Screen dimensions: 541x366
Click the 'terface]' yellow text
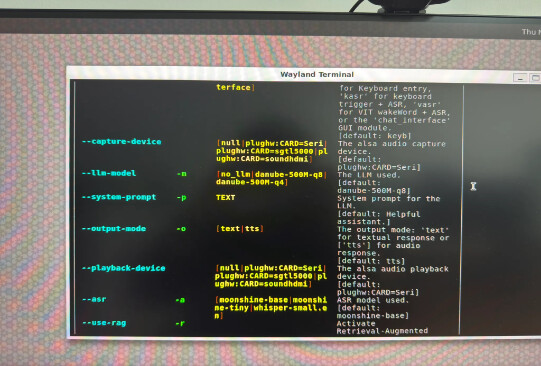235,87
